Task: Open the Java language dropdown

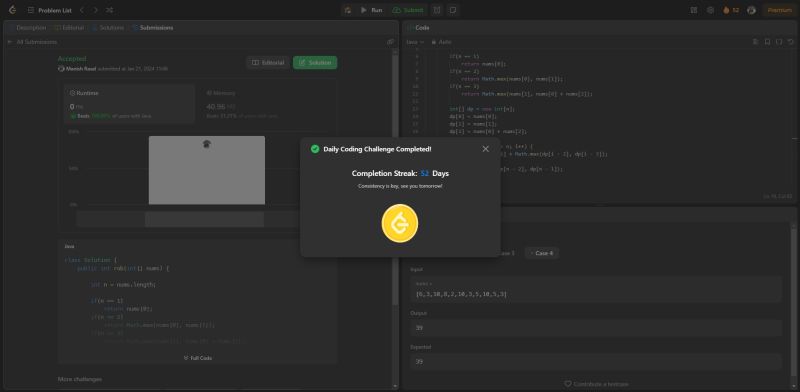Action: (415, 42)
